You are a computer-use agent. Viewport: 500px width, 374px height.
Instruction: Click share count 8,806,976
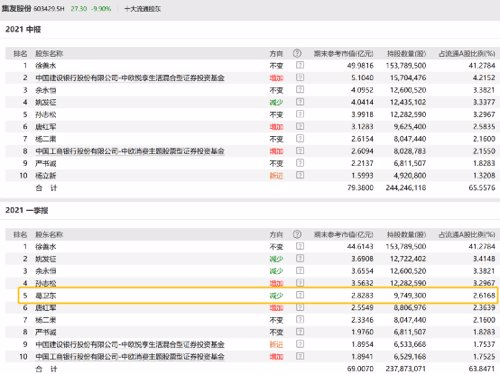click(x=410, y=308)
